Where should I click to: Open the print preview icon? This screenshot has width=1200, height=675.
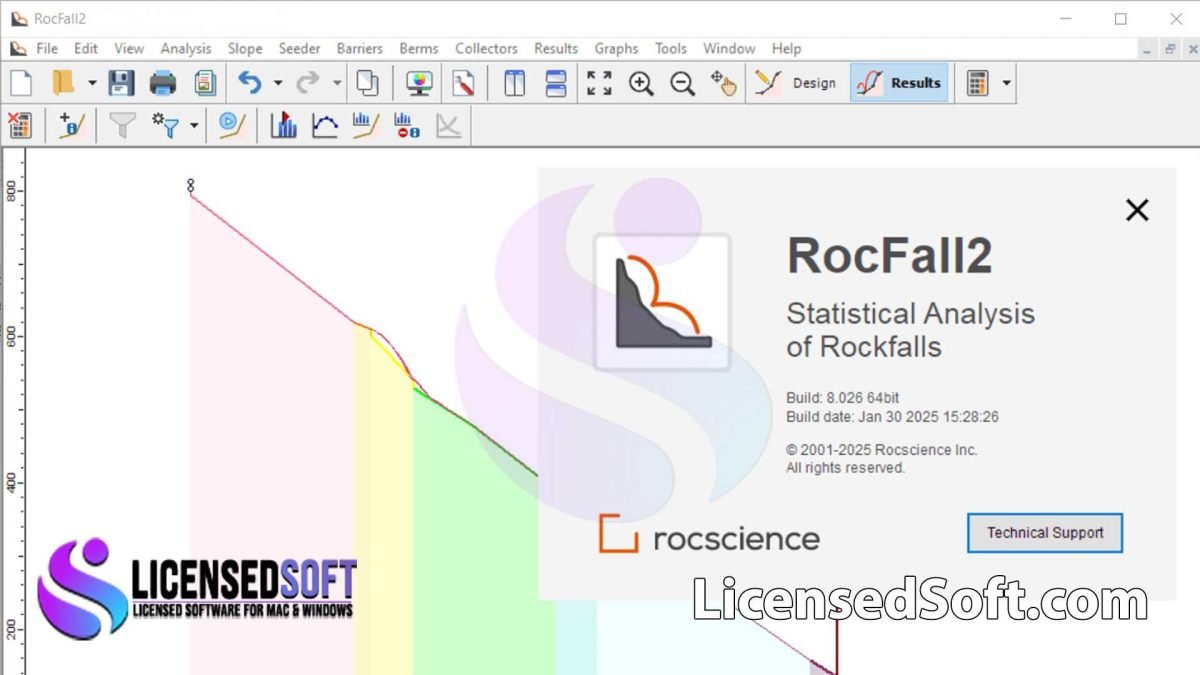pos(205,83)
